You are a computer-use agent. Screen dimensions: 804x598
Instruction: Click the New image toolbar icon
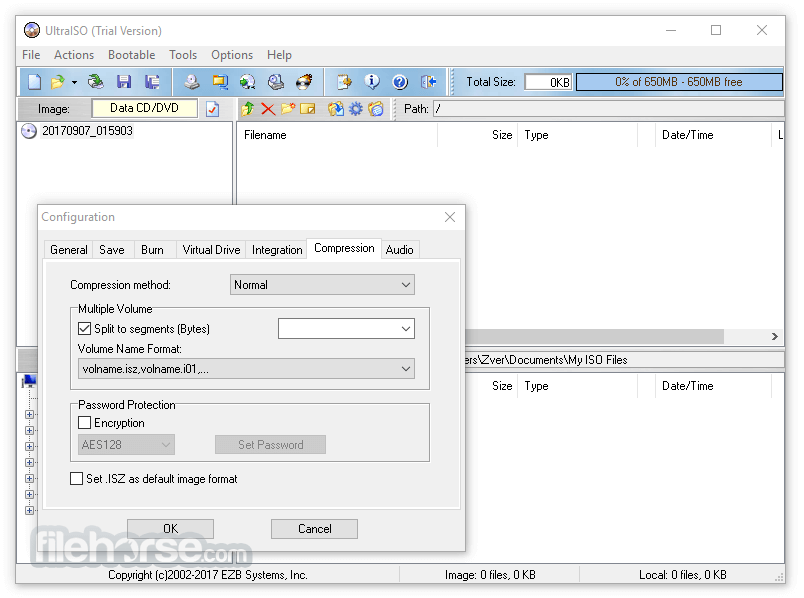pos(34,82)
